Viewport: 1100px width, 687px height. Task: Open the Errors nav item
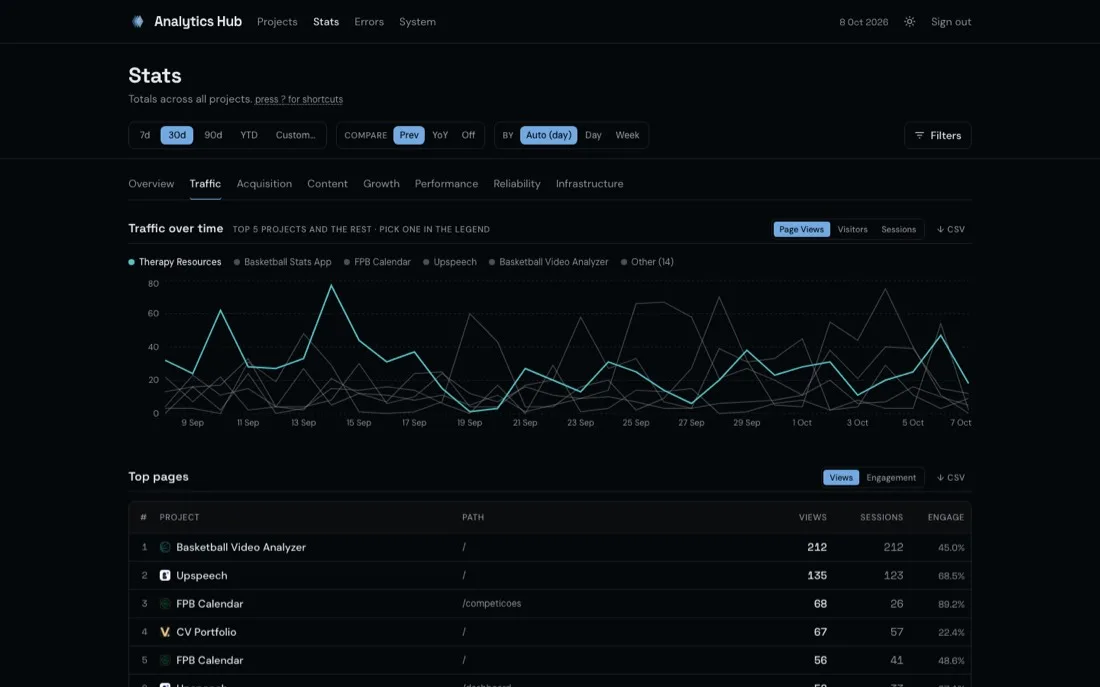(x=369, y=22)
